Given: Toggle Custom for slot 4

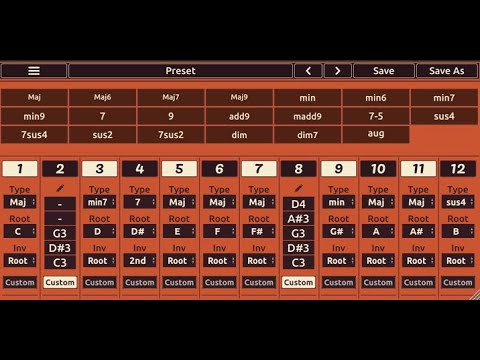Looking at the screenshot, I should pyautogui.click(x=140, y=282).
